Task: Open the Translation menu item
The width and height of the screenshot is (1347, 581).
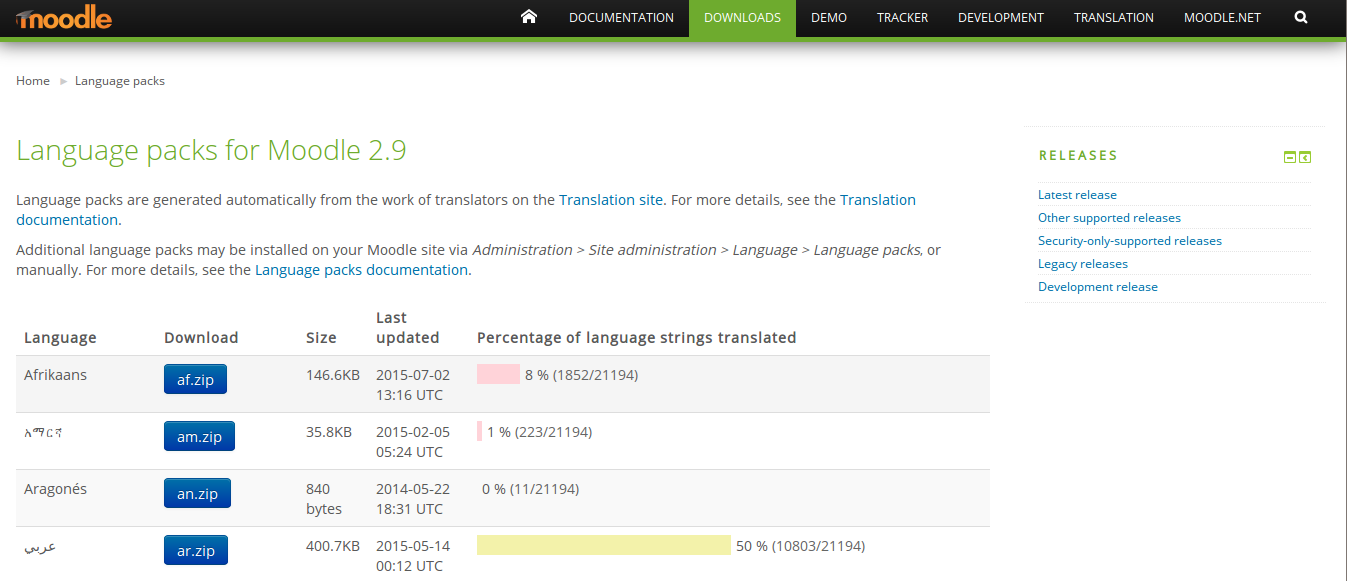Action: tap(1113, 18)
